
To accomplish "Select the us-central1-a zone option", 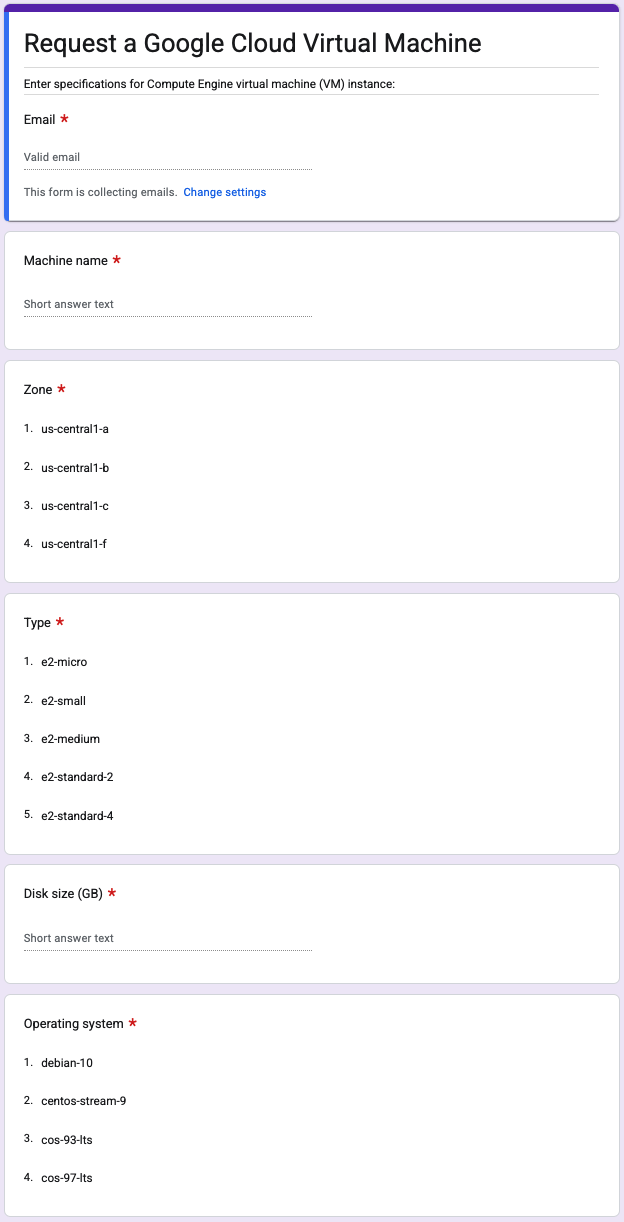I will [x=74, y=429].
